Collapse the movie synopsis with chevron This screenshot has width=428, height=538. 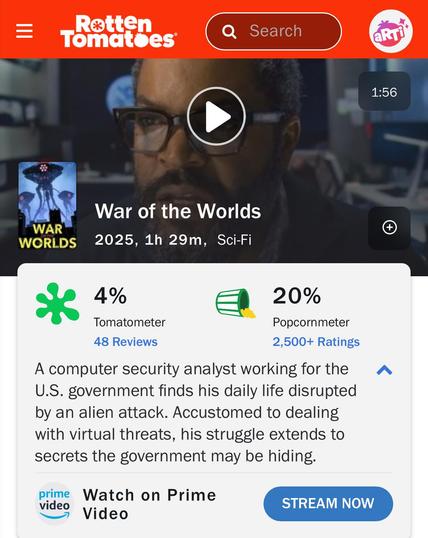pos(384,370)
